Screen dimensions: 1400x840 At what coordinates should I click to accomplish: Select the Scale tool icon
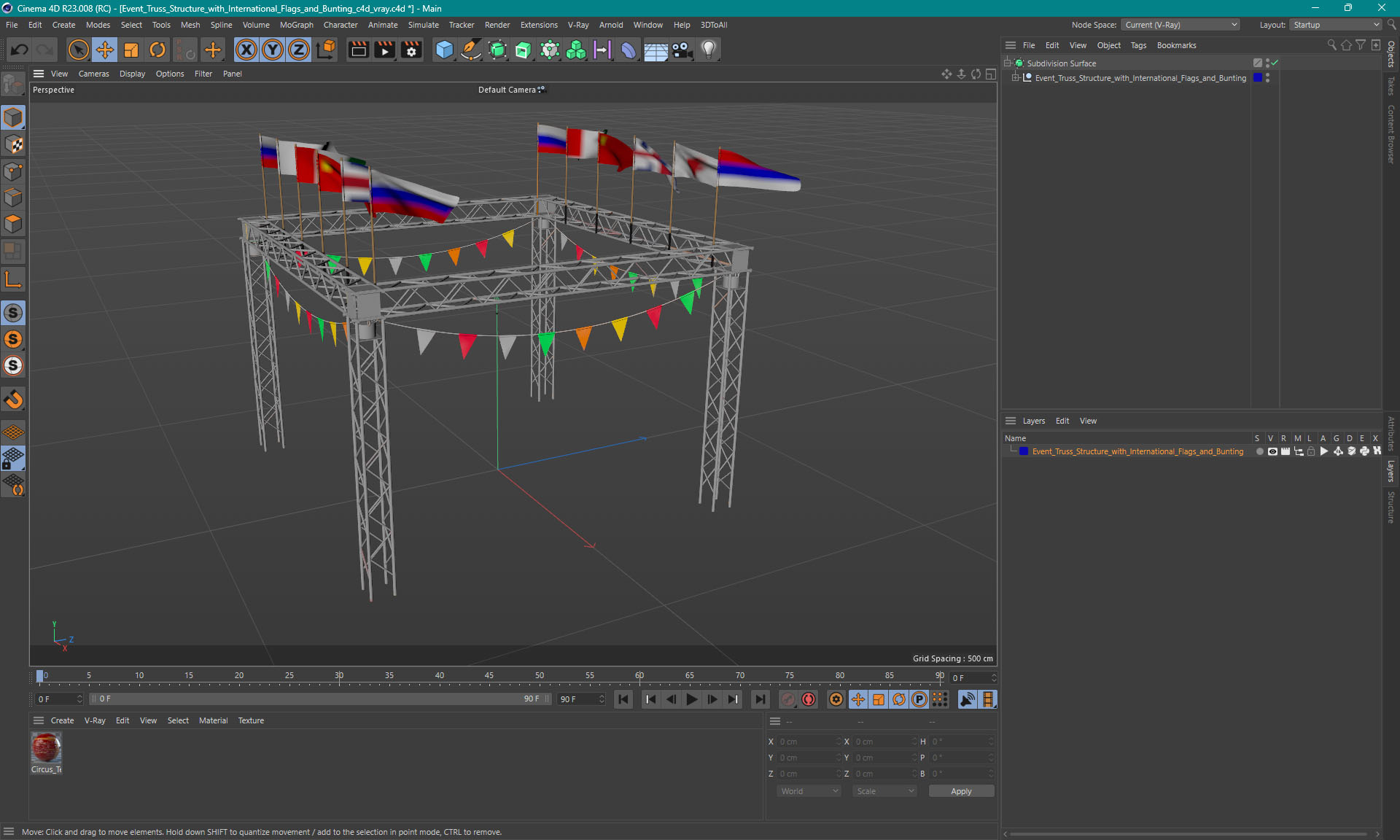[x=131, y=50]
